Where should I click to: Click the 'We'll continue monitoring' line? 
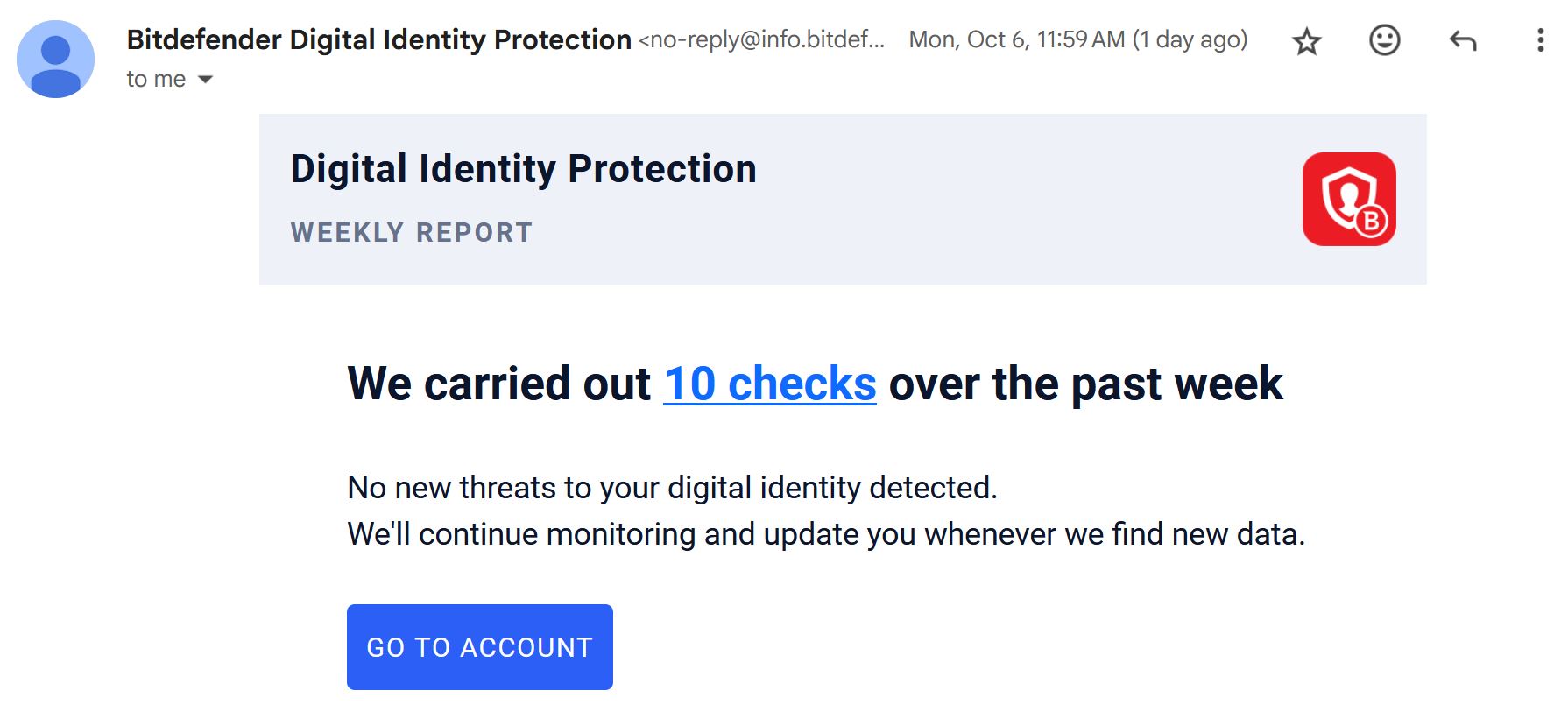click(x=825, y=534)
